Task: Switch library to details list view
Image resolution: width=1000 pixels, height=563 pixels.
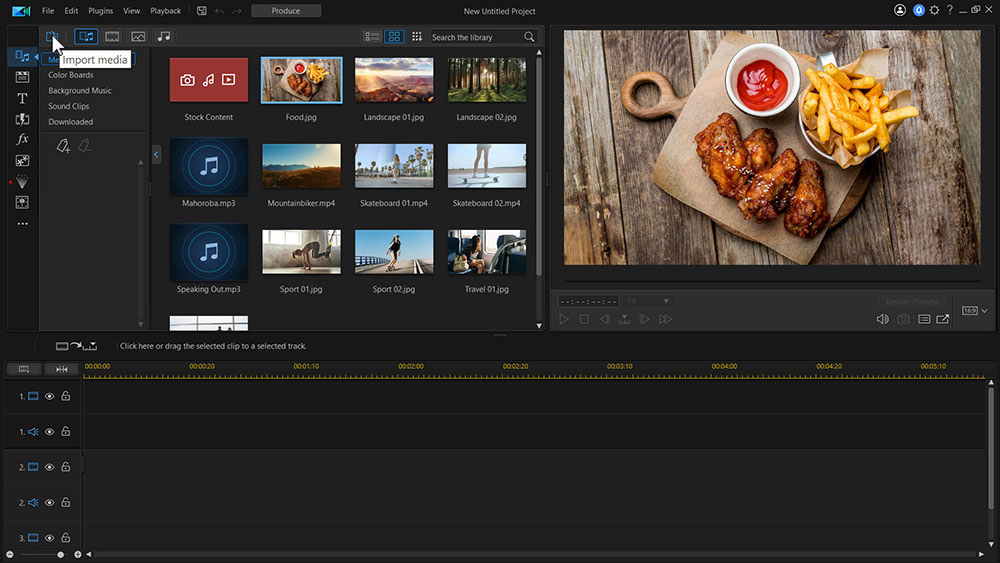Action: 372,37
